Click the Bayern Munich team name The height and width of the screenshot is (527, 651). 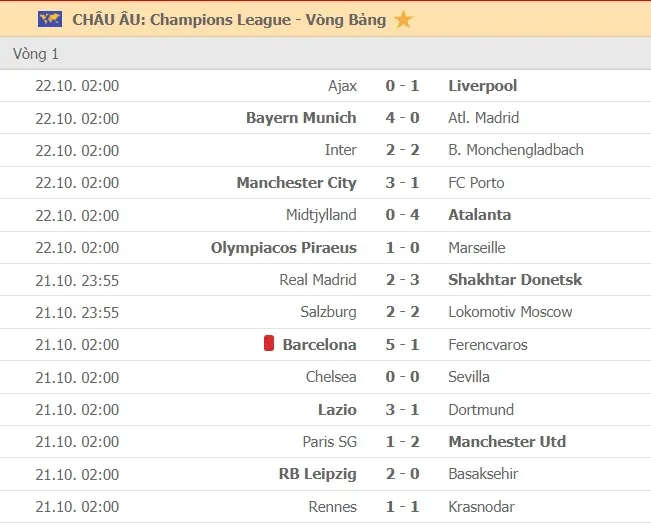click(301, 118)
